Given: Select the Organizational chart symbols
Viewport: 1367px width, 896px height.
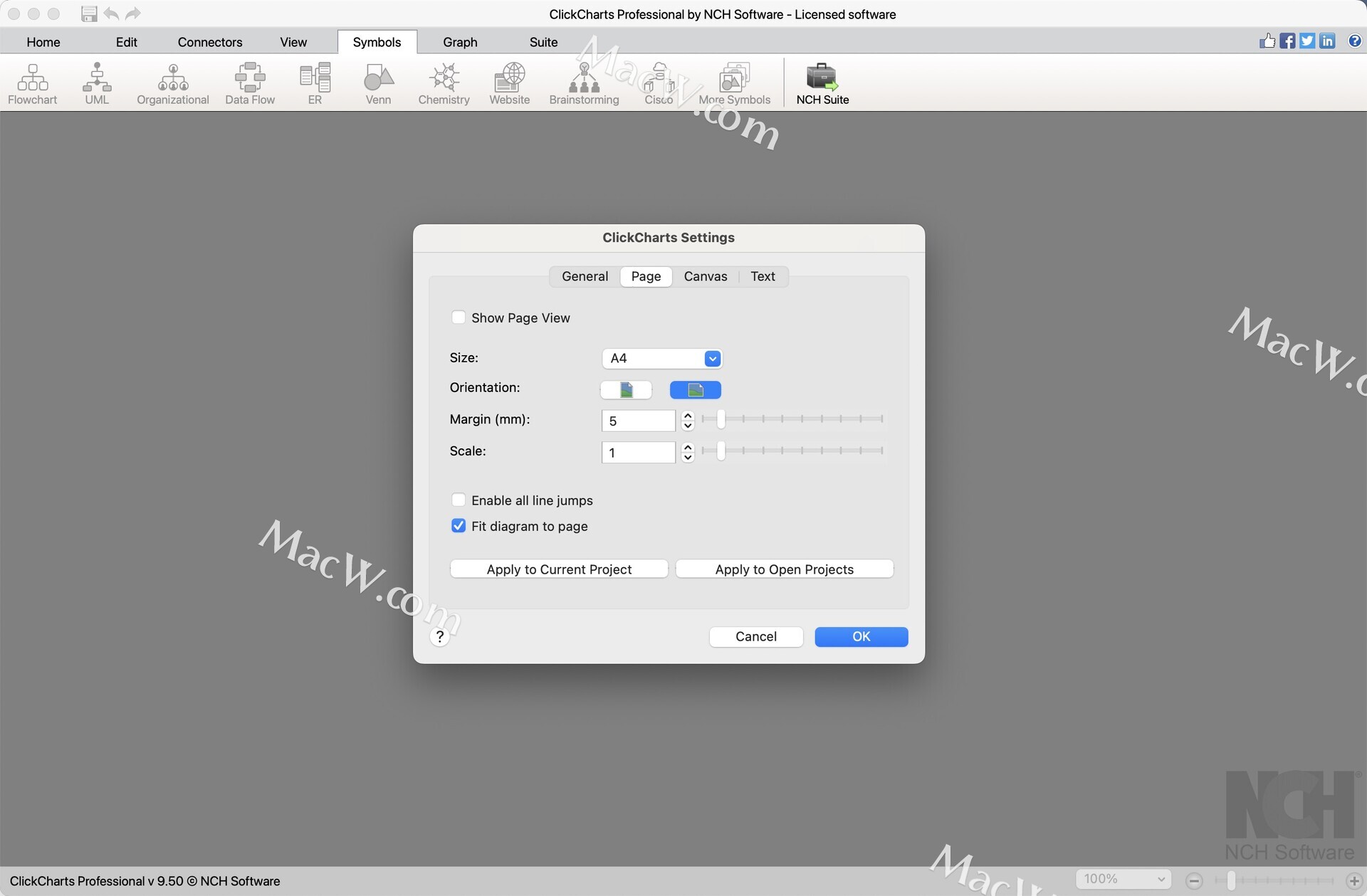Looking at the screenshot, I should 173,83.
